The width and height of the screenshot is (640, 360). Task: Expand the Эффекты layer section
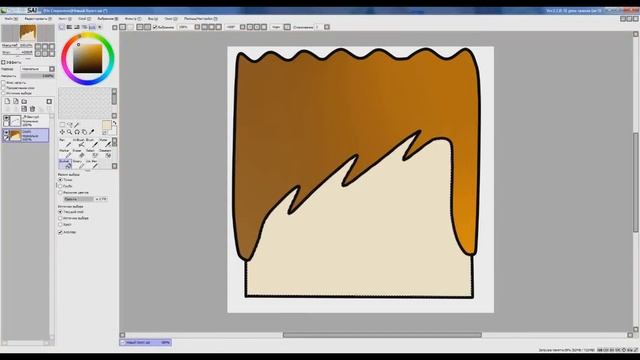tap(3, 62)
